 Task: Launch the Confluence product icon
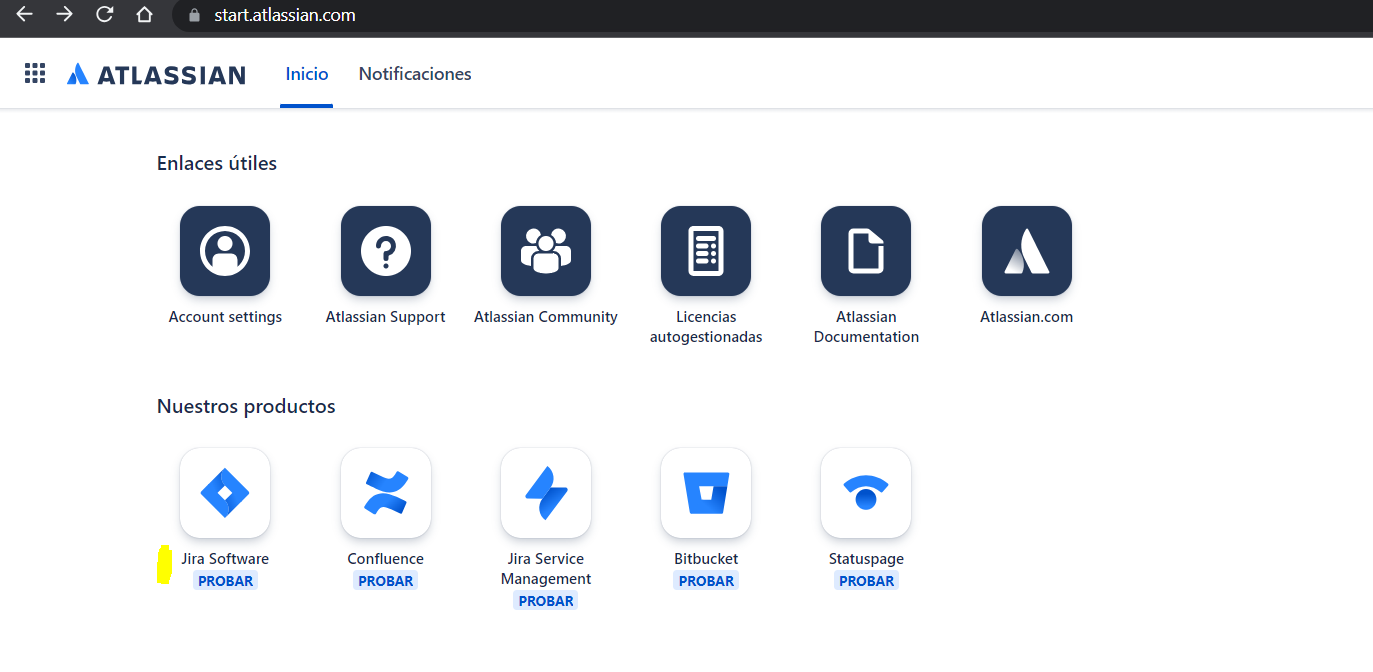tap(386, 493)
